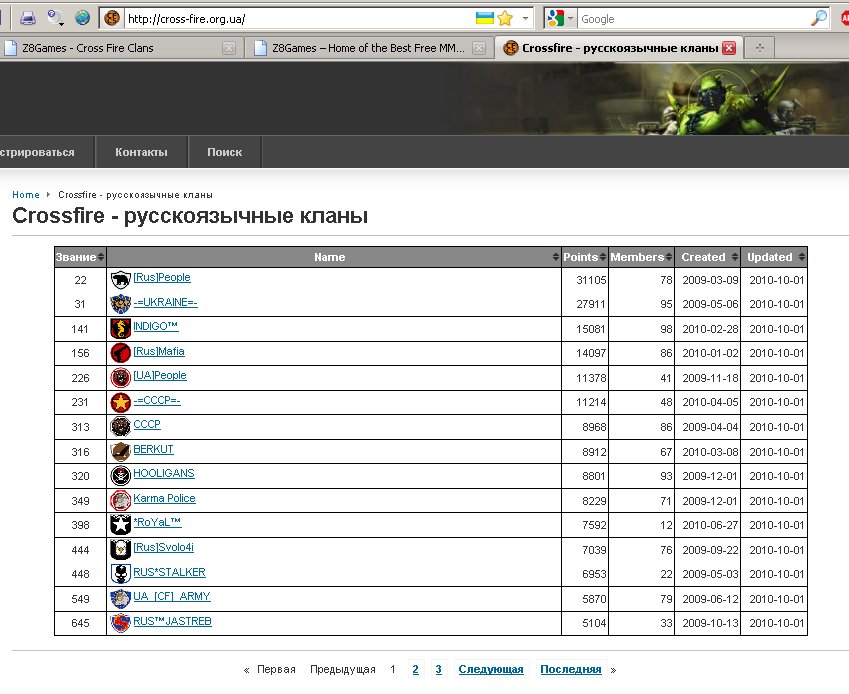
Task: Click the UA_[CF]_ARMY clan emblem
Action: pos(120,599)
